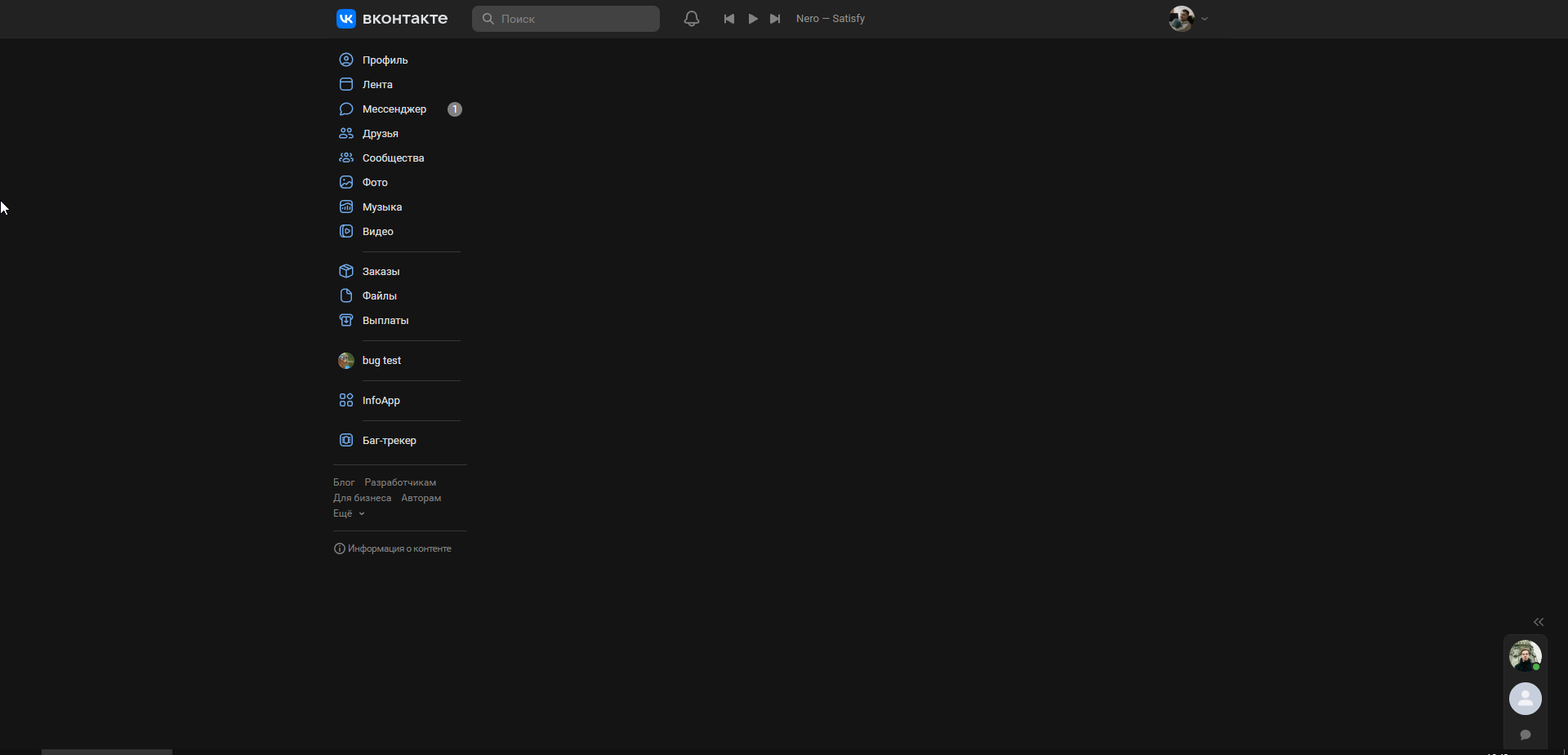Open chat with the online user avatar
Image resolution: width=1568 pixels, height=755 pixels.
click(1526, 655)
